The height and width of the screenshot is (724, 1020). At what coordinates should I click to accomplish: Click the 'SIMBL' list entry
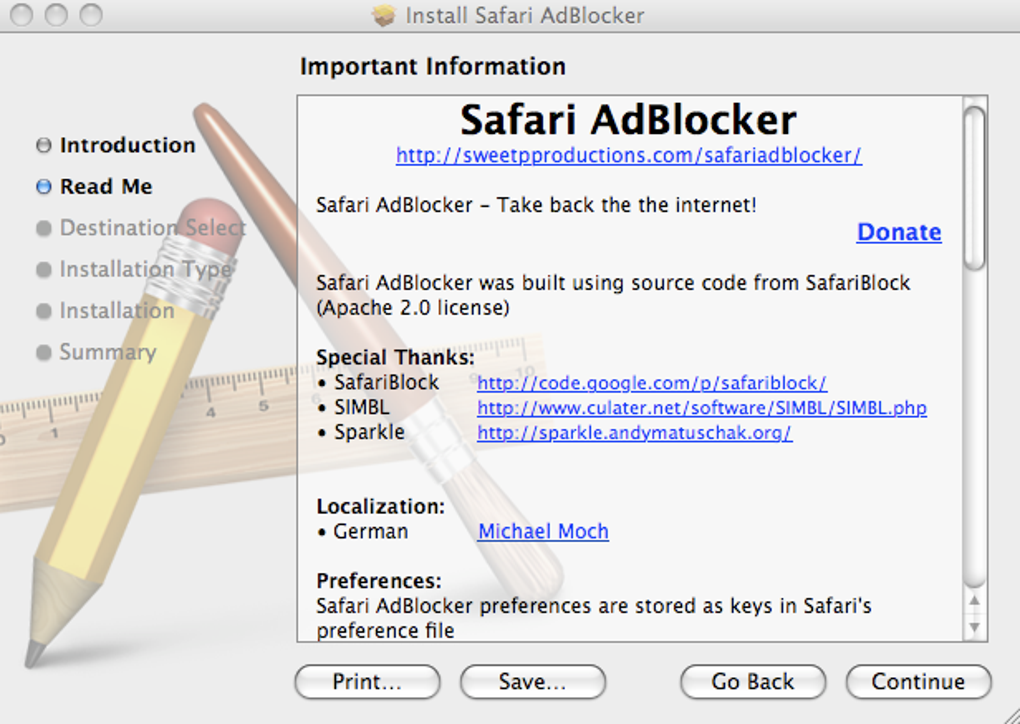(362, 408)
